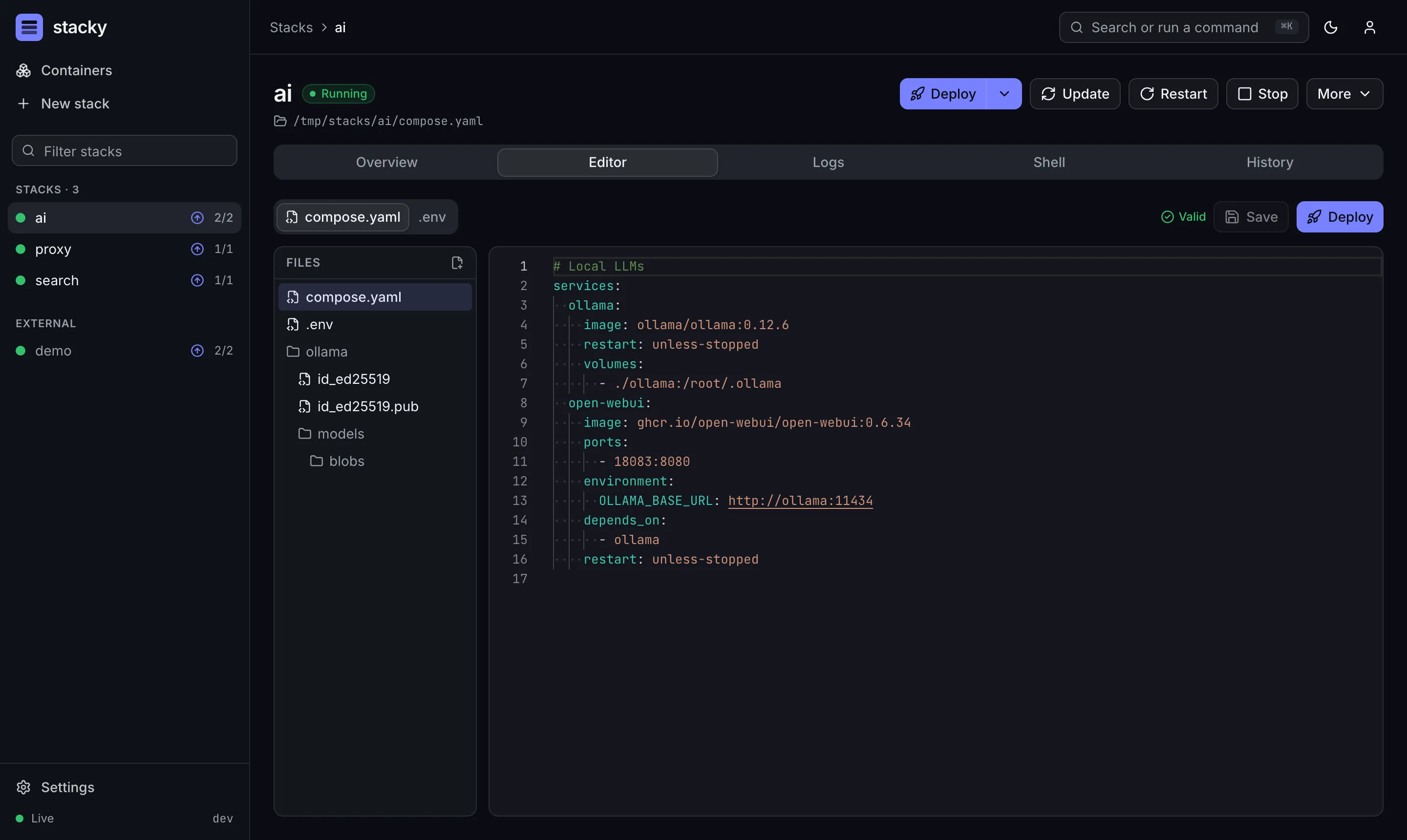The height and width of the screenshot is (840, 1407).
Task: Restart the ai stack
Action: pos(1172,93)
